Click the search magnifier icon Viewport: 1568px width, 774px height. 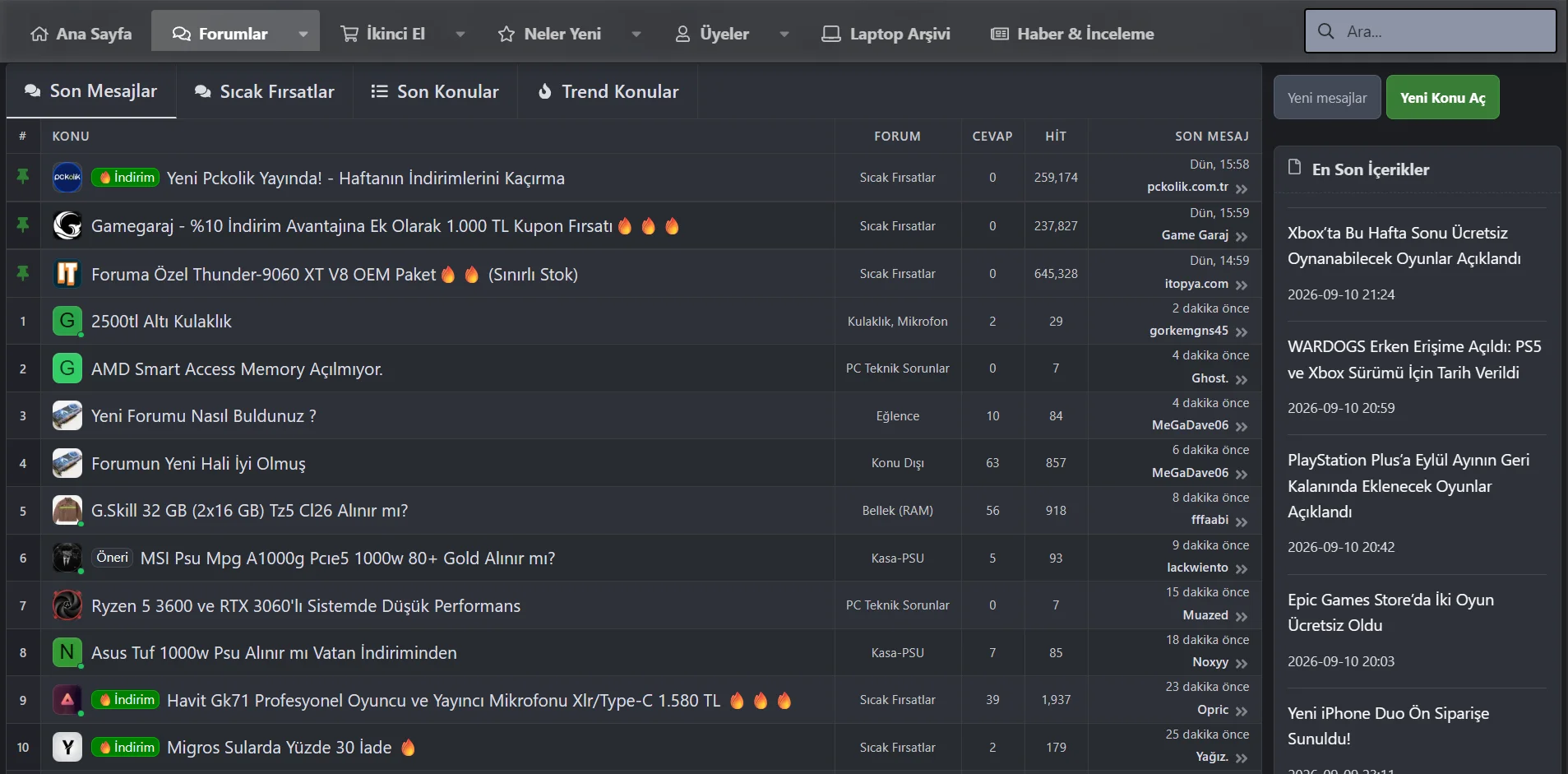(x=1325, y=31)
